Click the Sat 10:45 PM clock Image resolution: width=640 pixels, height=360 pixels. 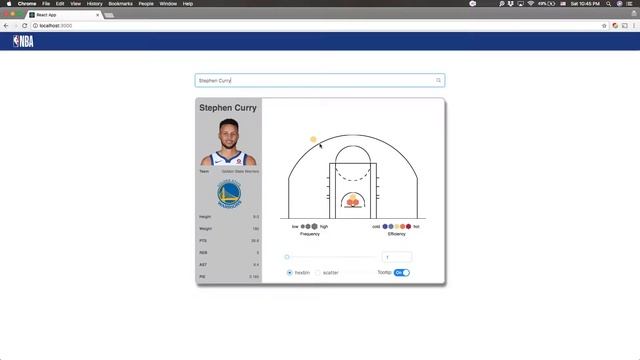tap(585, 4)
